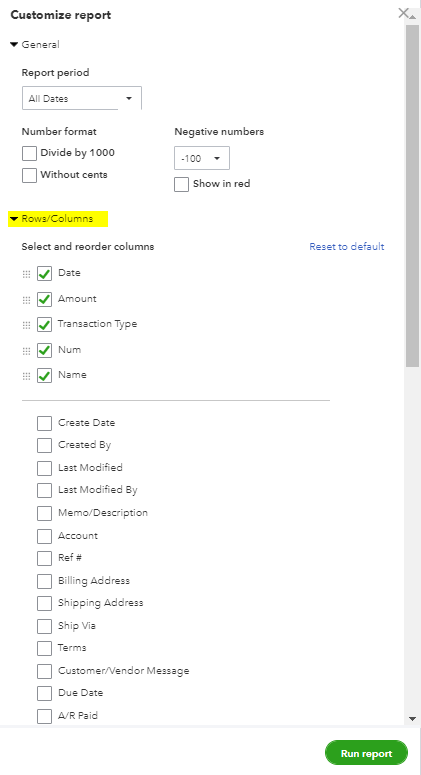Click the Reset to default link

pos(347,247)
